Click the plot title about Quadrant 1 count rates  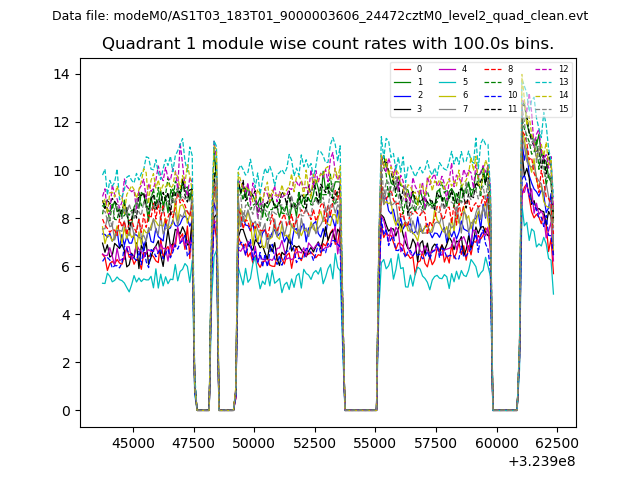coord(328,44)
